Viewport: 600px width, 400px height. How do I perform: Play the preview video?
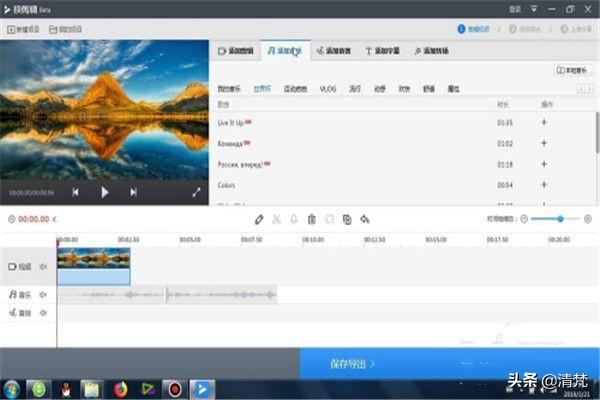pos(104,192)
